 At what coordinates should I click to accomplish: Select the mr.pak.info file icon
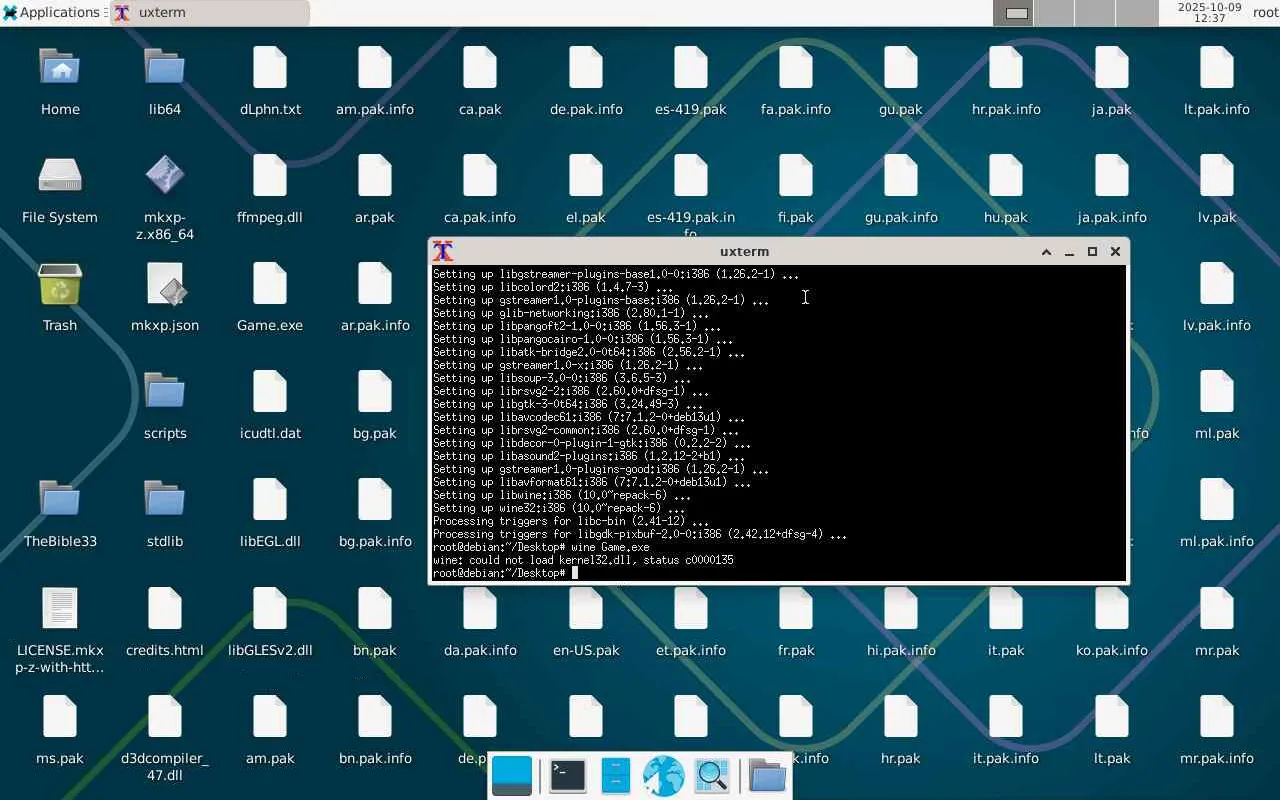[1217, 717]
